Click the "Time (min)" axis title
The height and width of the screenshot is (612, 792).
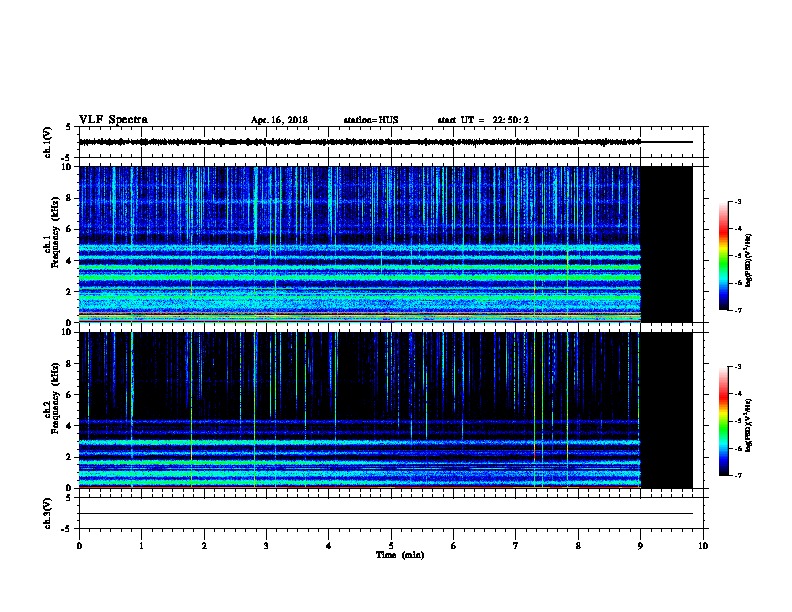point(400,555)
